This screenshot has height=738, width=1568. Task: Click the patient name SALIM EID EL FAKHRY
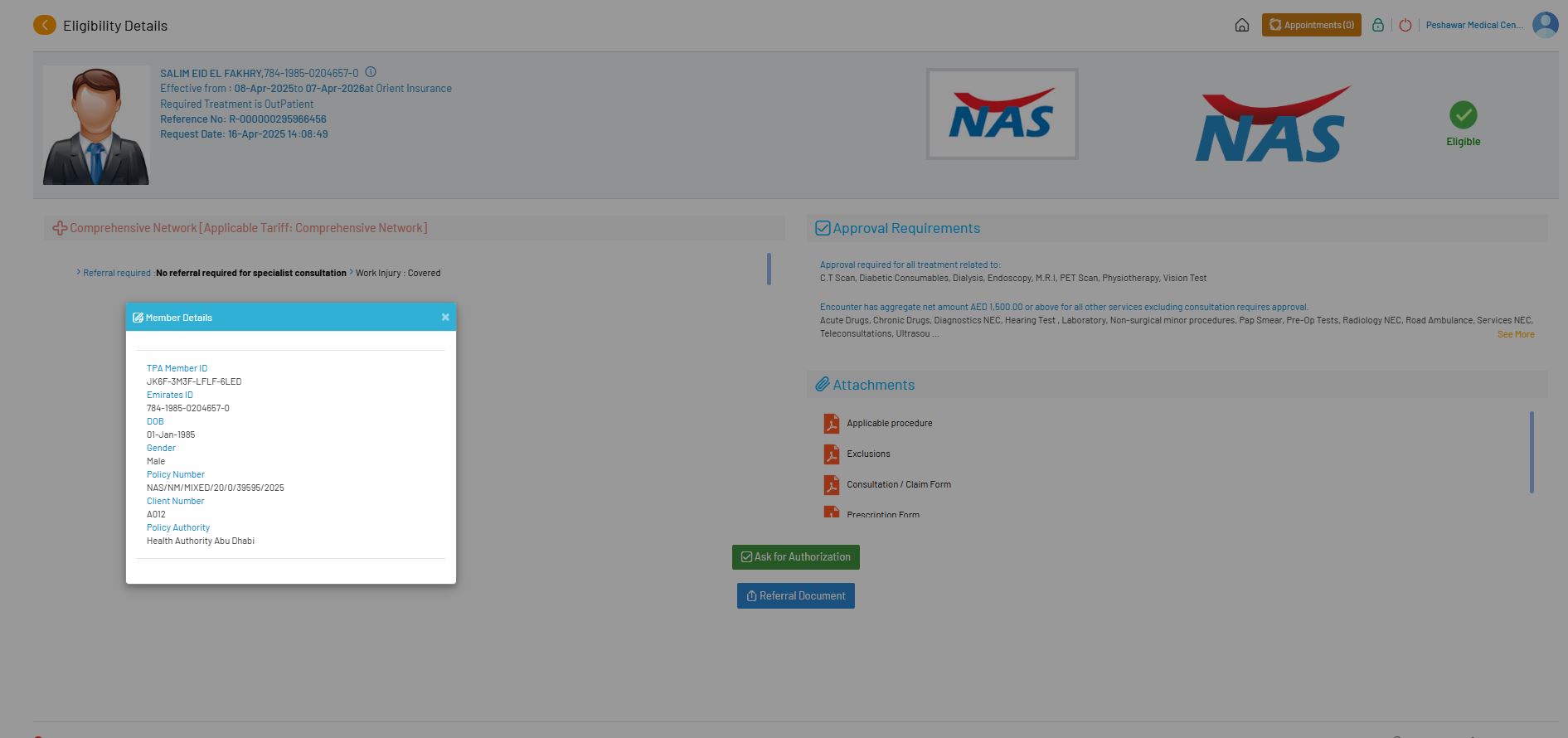pos(211,73)
